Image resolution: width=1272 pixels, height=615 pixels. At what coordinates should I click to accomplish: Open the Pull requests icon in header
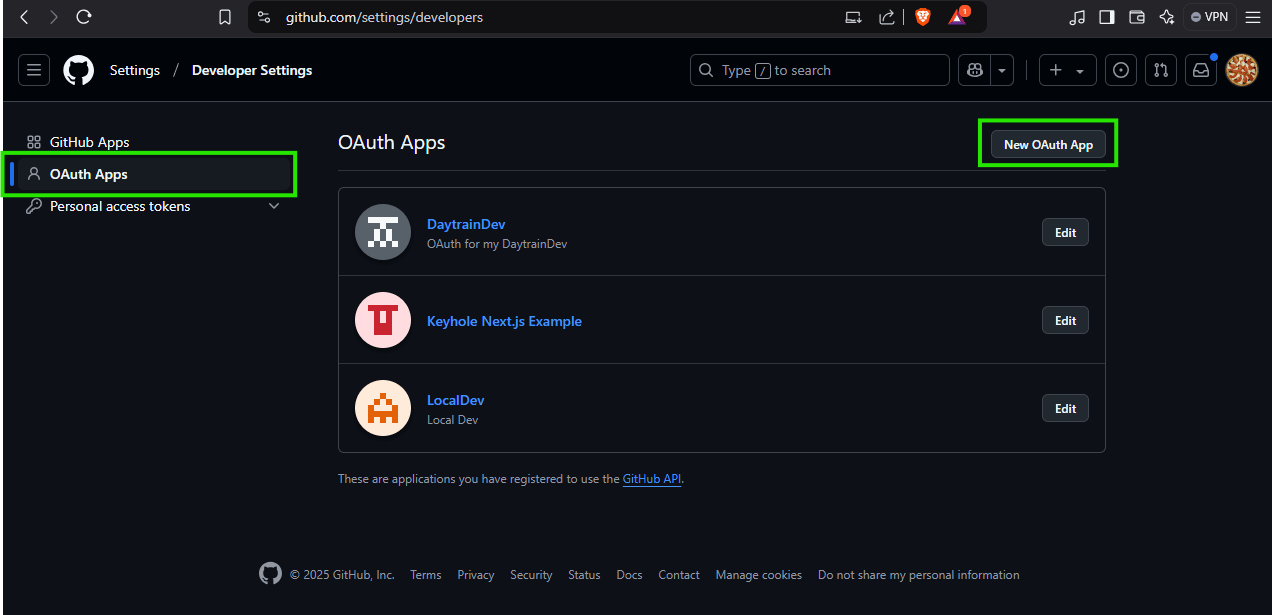pos(1160,70)
